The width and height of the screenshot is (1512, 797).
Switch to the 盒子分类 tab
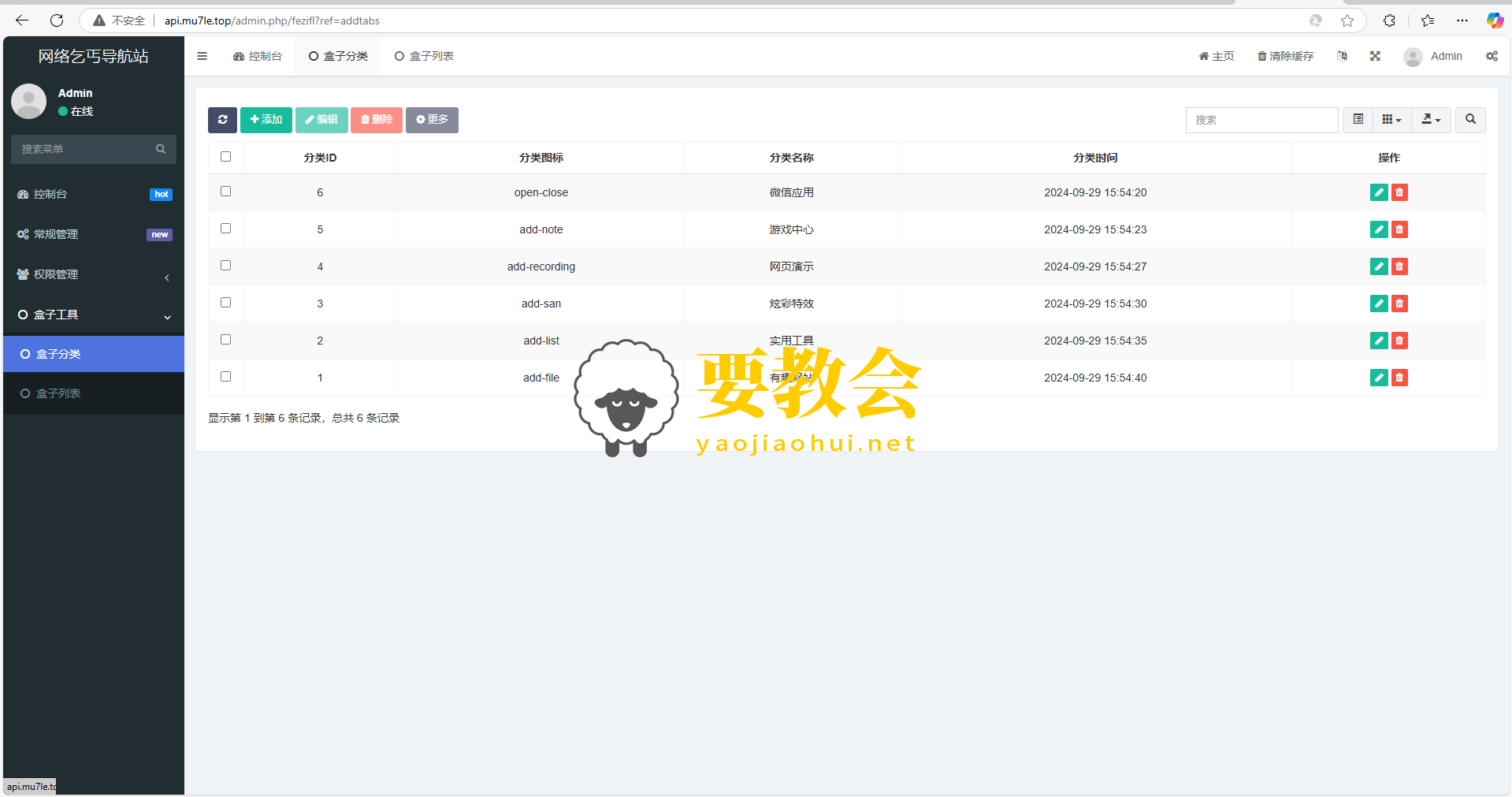pos(338,56)
